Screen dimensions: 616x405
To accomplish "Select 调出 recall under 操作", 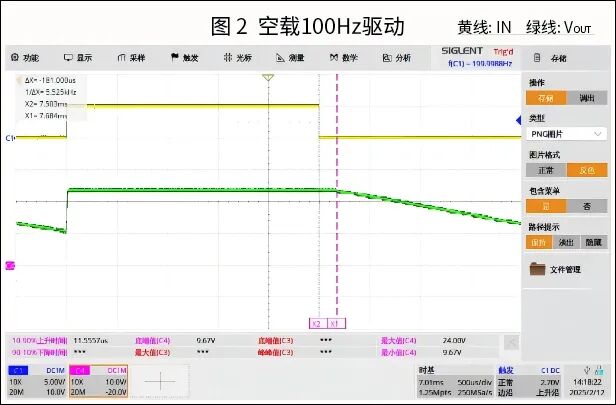I will (x=587, y=98).
